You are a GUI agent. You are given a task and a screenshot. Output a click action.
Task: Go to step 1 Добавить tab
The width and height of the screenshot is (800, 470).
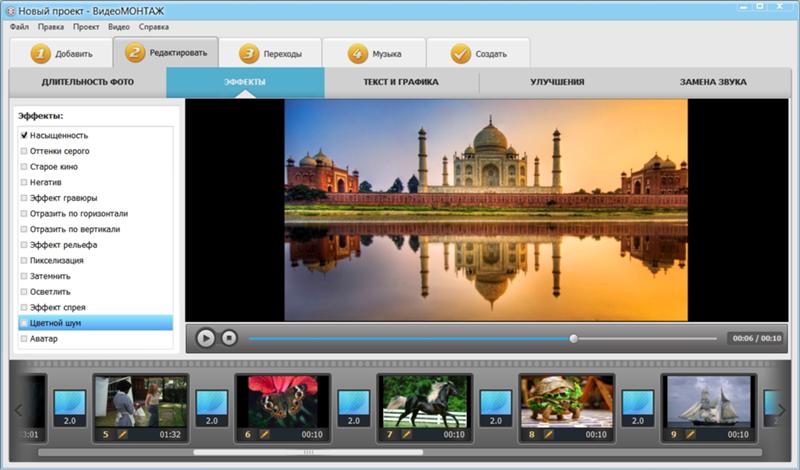coord(61,53)
